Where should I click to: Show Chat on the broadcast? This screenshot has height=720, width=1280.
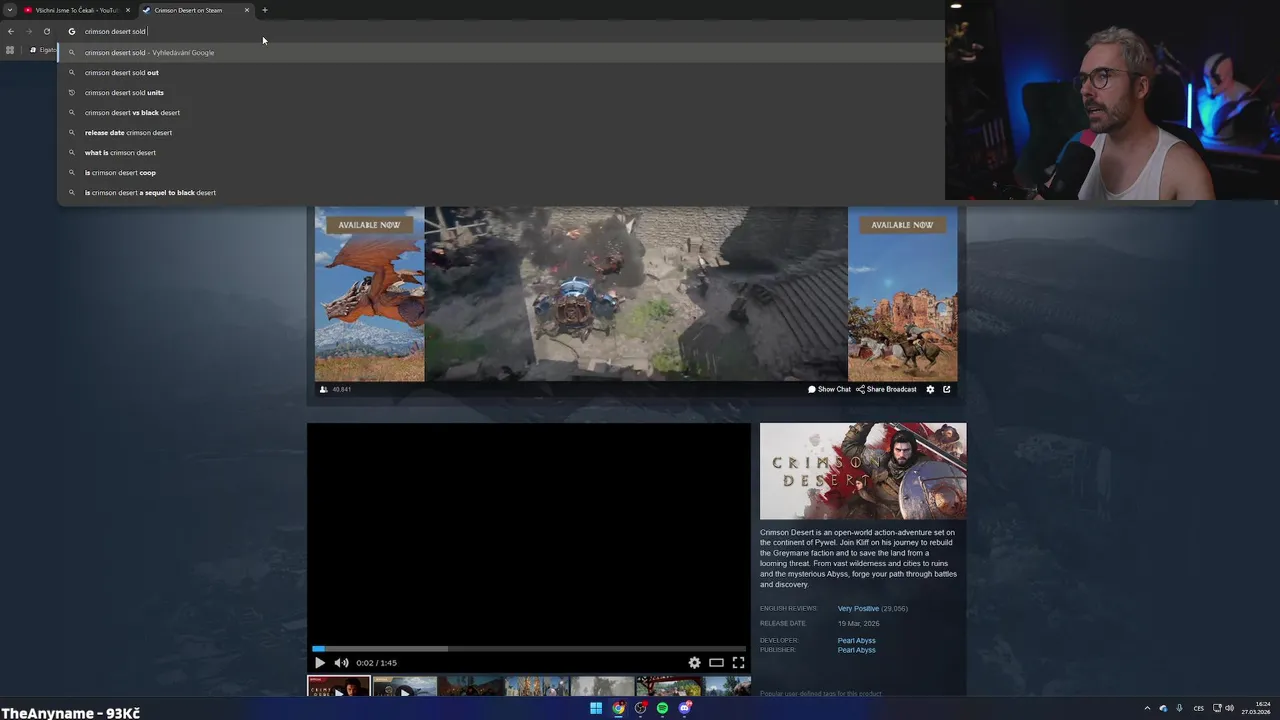click(829, 389)
